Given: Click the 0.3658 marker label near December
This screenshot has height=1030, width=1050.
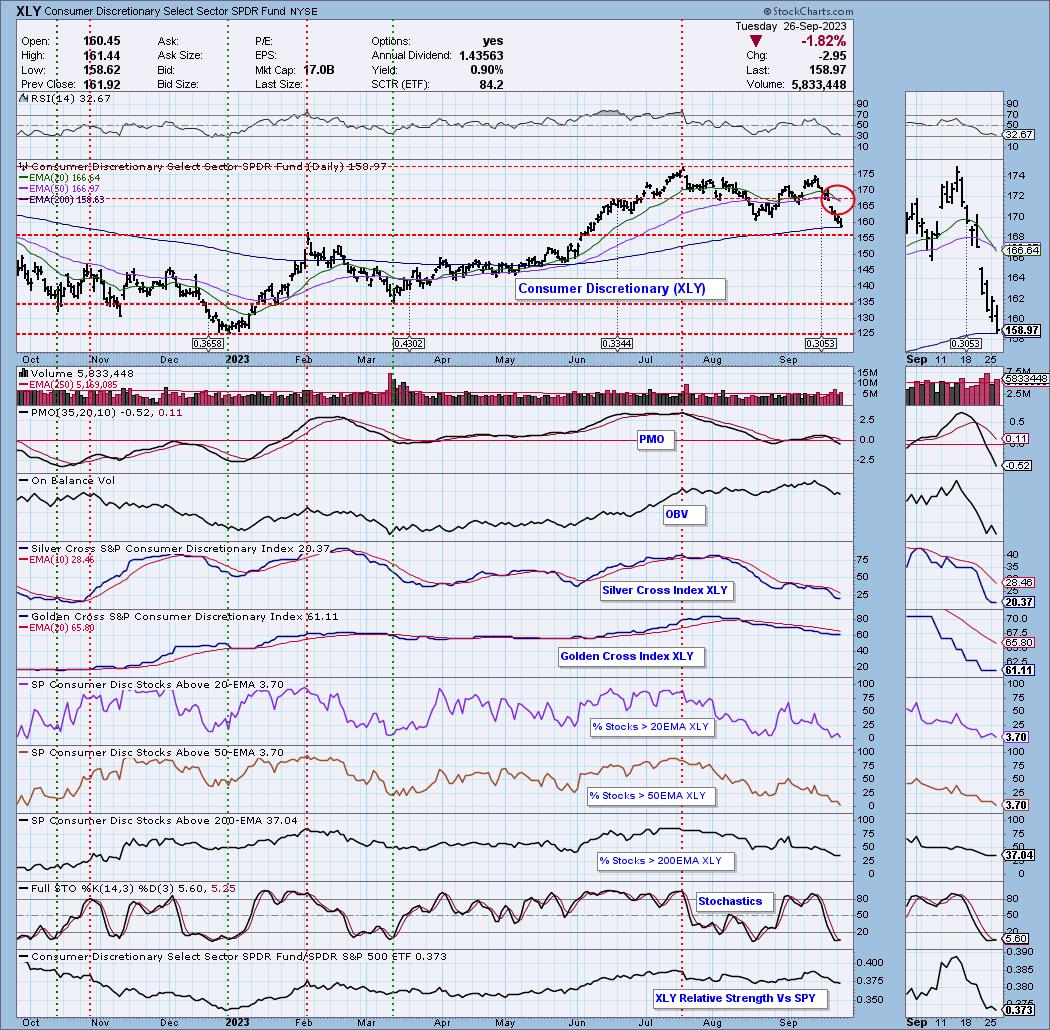Looking at the screenshot, I should coord(208,343).
